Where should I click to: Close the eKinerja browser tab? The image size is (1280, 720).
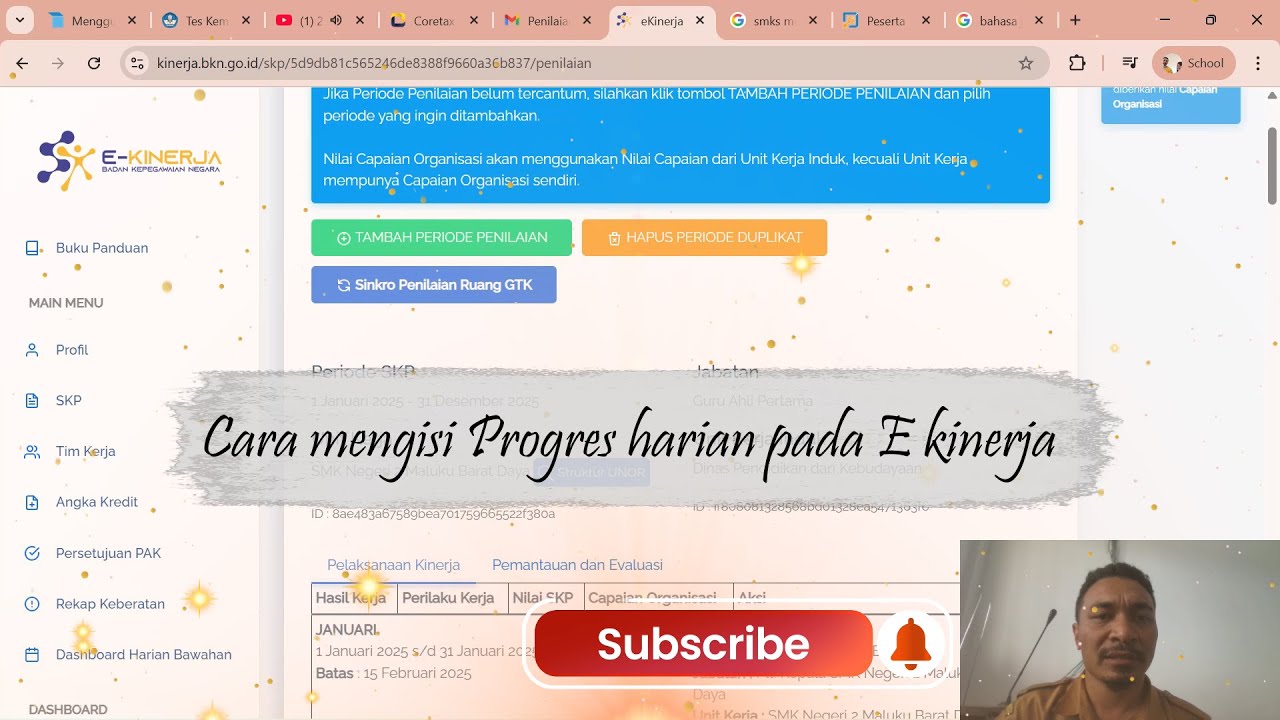(699, 20)
